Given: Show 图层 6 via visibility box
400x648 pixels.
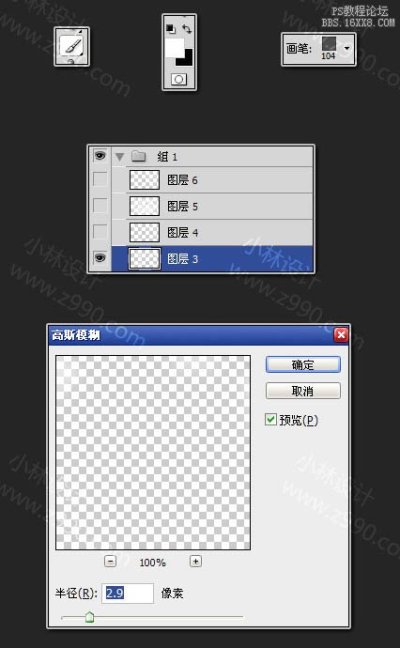Looking at the screenshot, I should pyautogui.click(x=100, y=180).
